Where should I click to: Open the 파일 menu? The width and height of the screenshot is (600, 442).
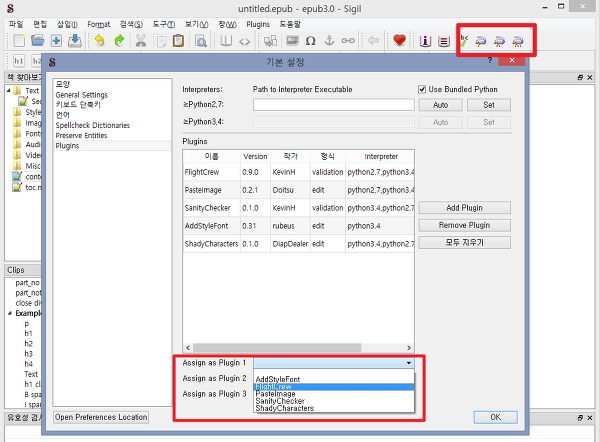tap(16, 24)
